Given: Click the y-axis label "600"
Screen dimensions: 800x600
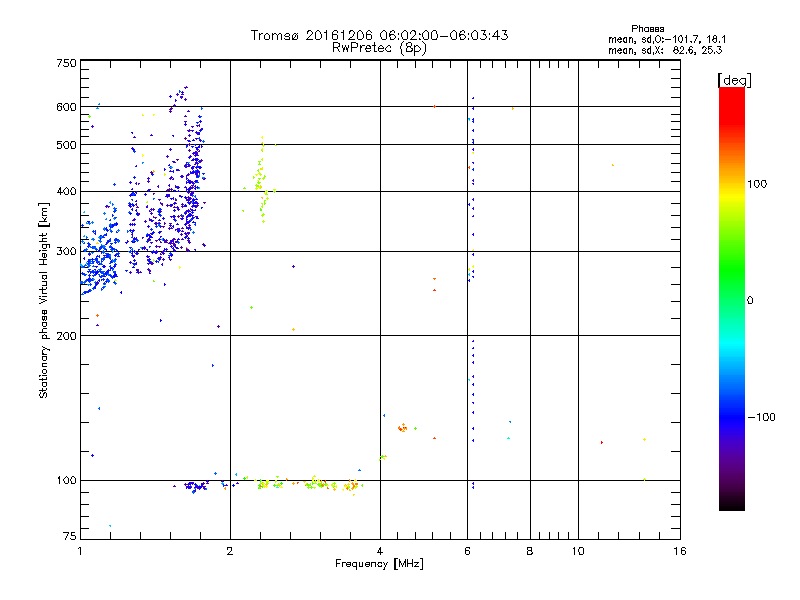Looking at the screenshot, I should point(66,107).
